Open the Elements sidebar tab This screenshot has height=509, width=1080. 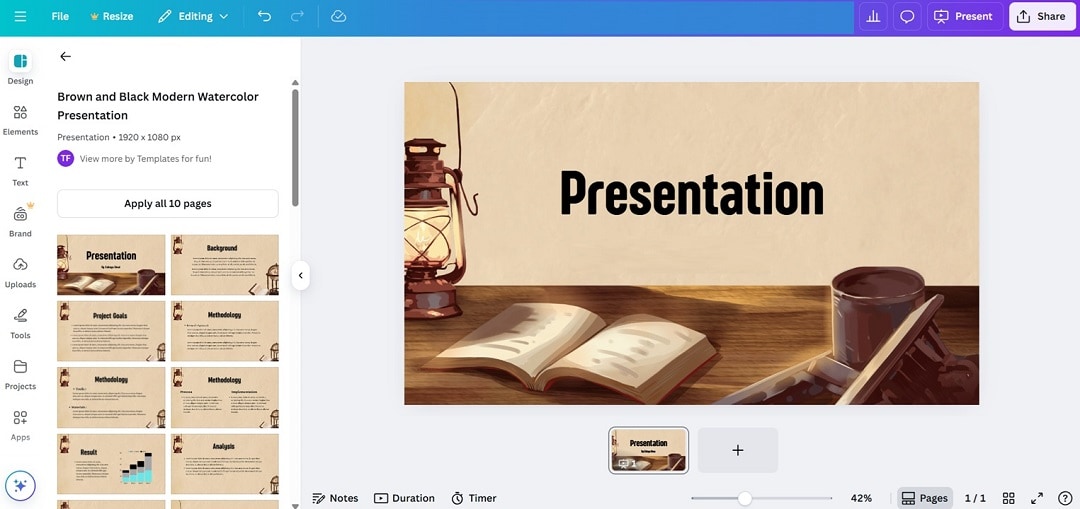[21, 118]
